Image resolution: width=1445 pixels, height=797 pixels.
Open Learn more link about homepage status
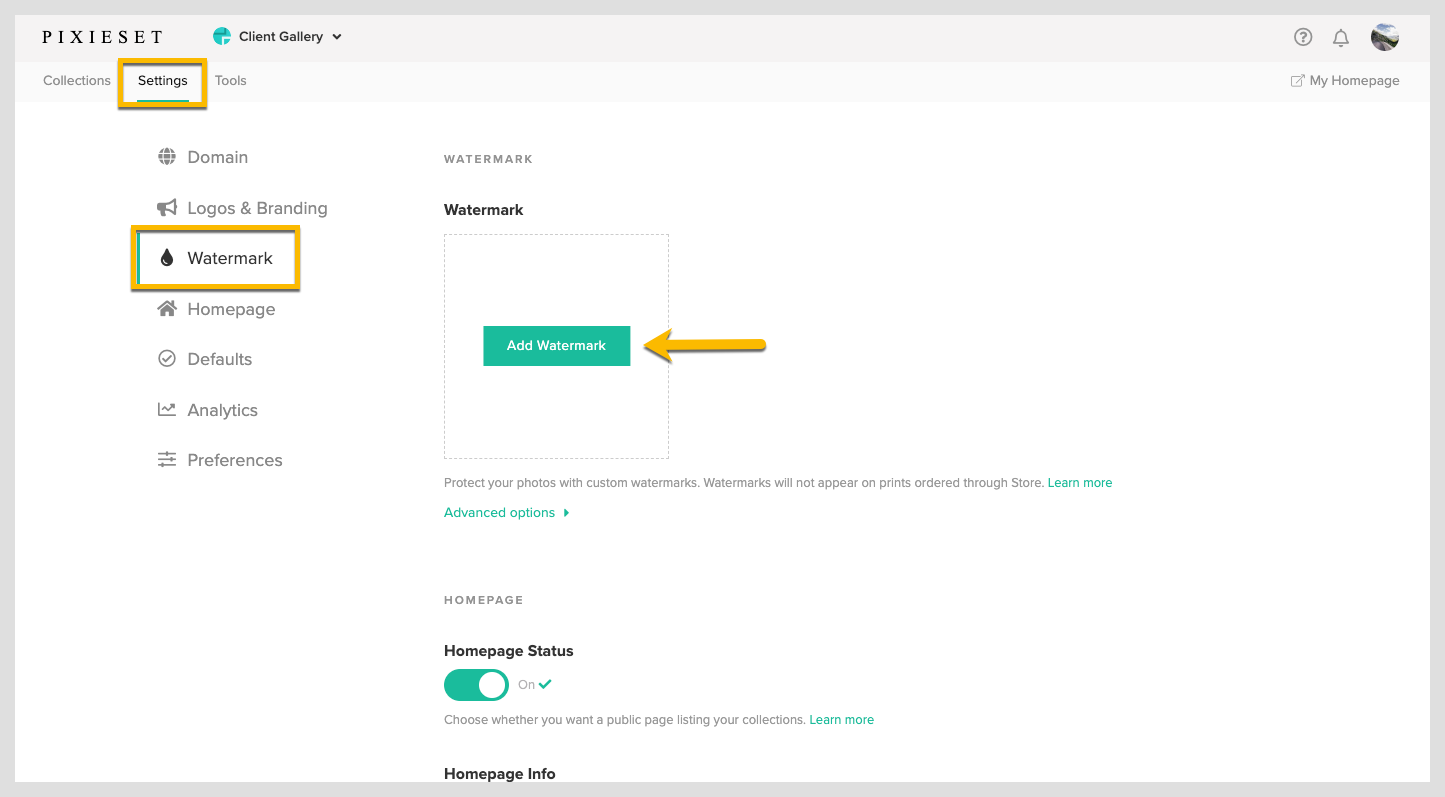click(842, 720)
